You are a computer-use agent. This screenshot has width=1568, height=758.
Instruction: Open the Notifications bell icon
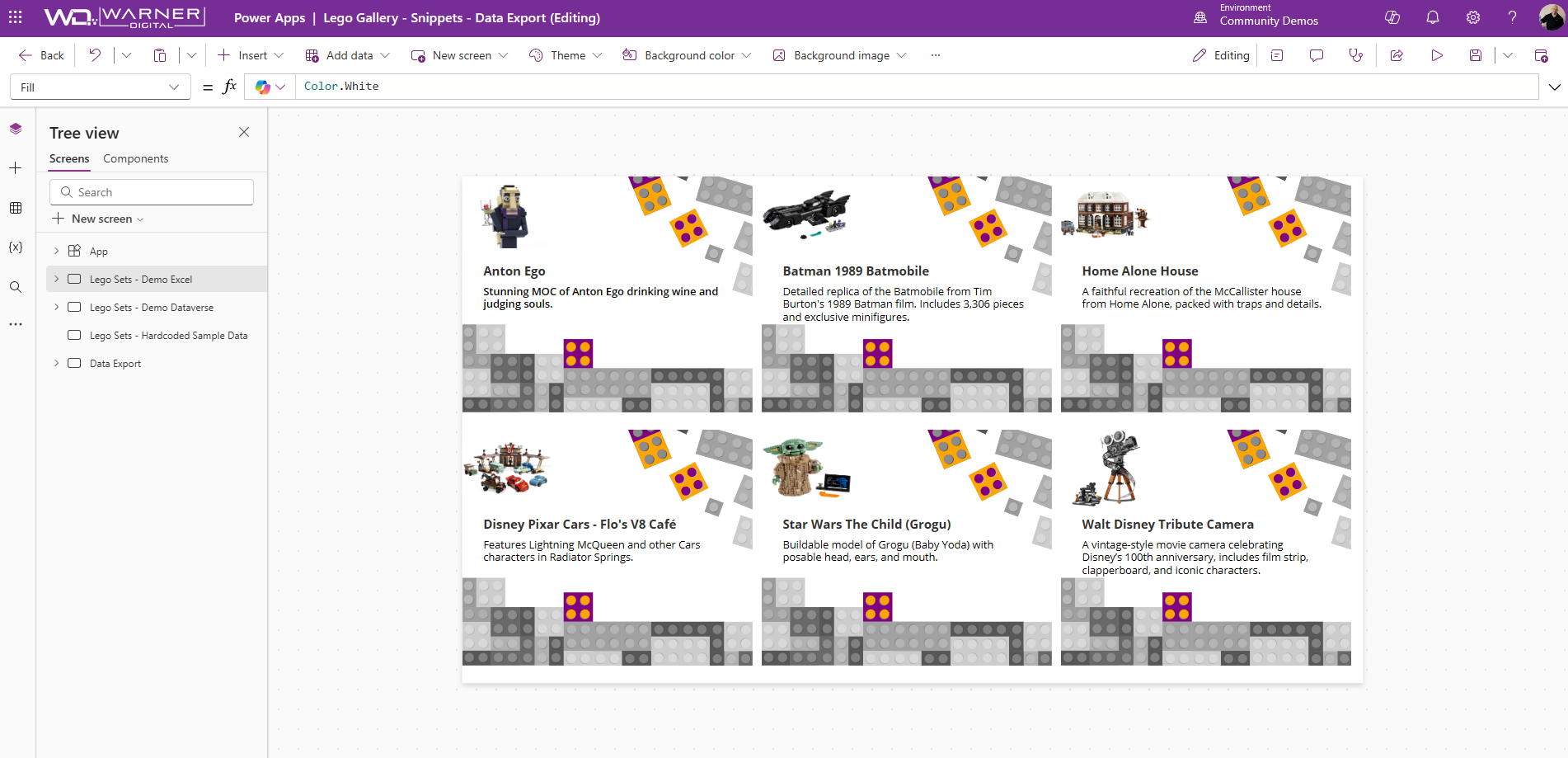1433,17
